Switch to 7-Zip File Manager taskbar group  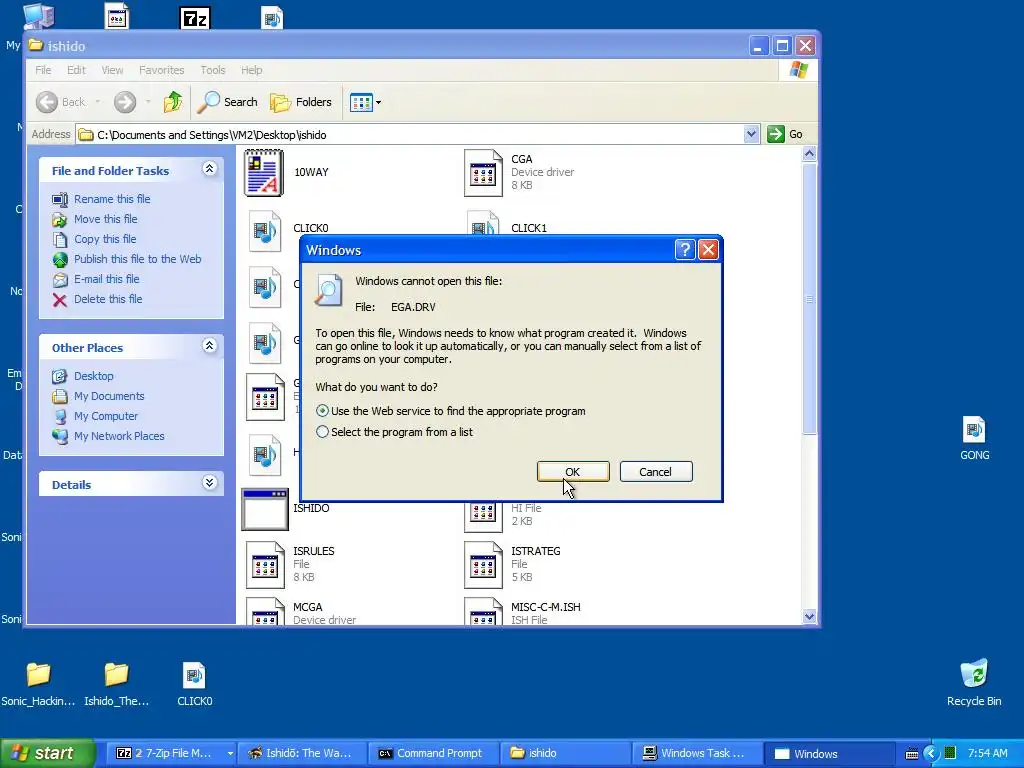click(170, 753)
